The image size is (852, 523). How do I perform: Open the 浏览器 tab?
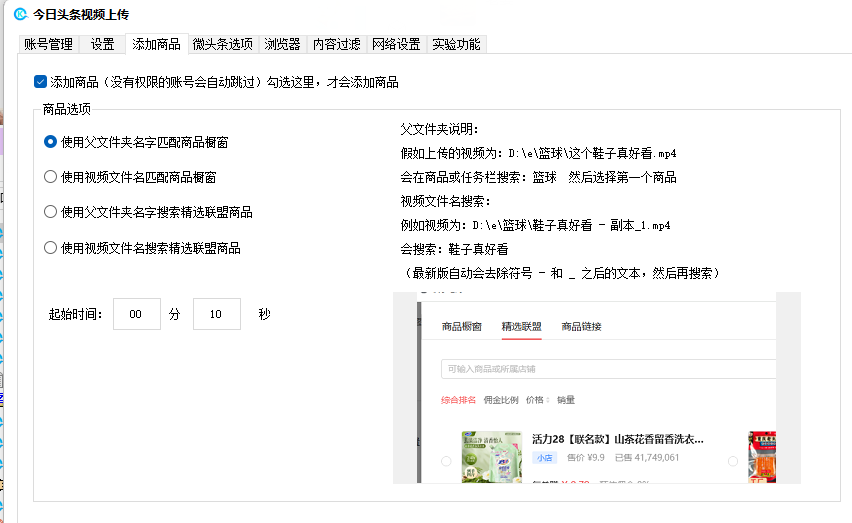coord(282,44)
